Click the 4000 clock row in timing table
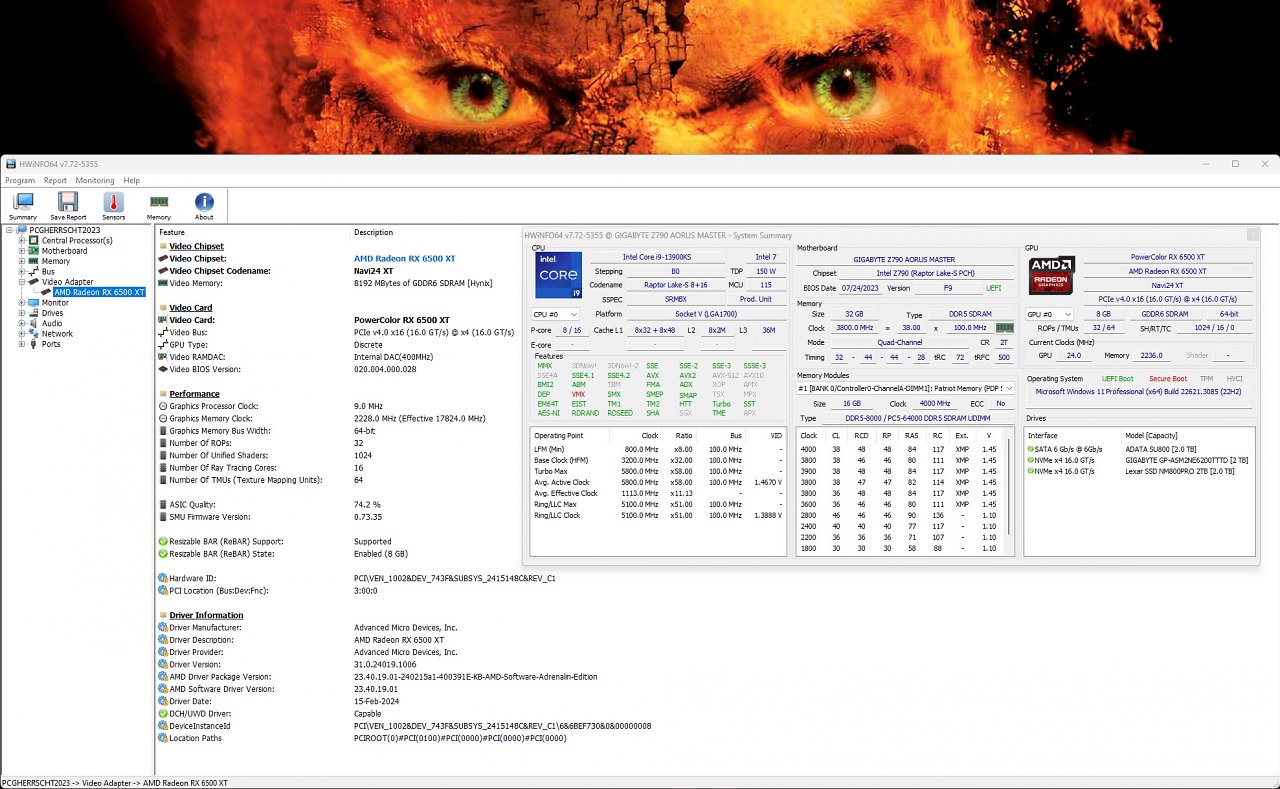Screen dimensions: 1280x789 click(900, 449)
